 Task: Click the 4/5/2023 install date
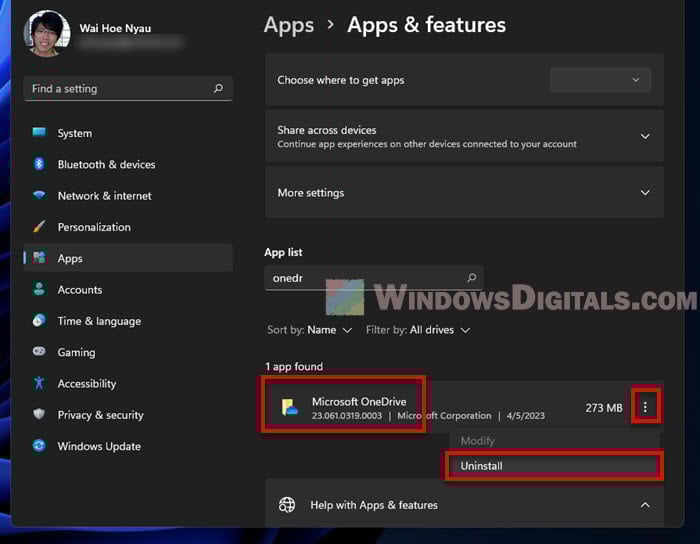[x=525, y=415]
